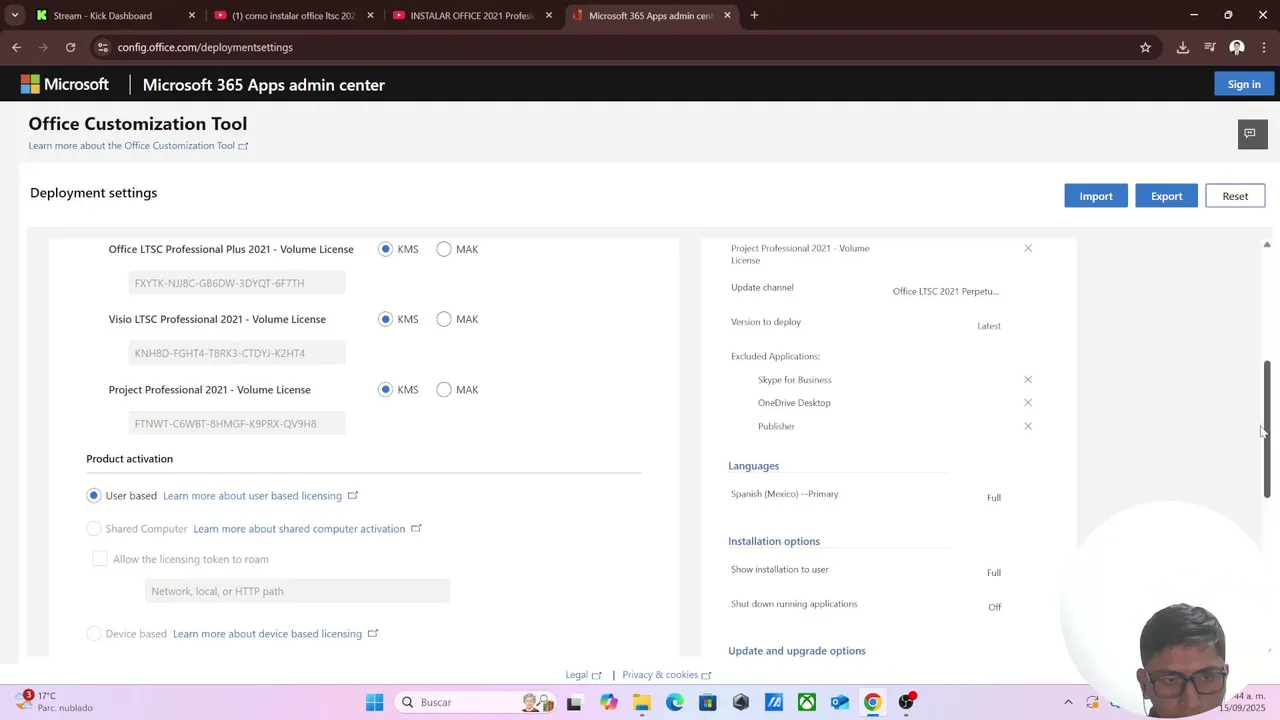Choose User based product activation
Image resolution: width=1280 pixels, height=720 pixels.
pyautogui.click(x=94, y=495)
